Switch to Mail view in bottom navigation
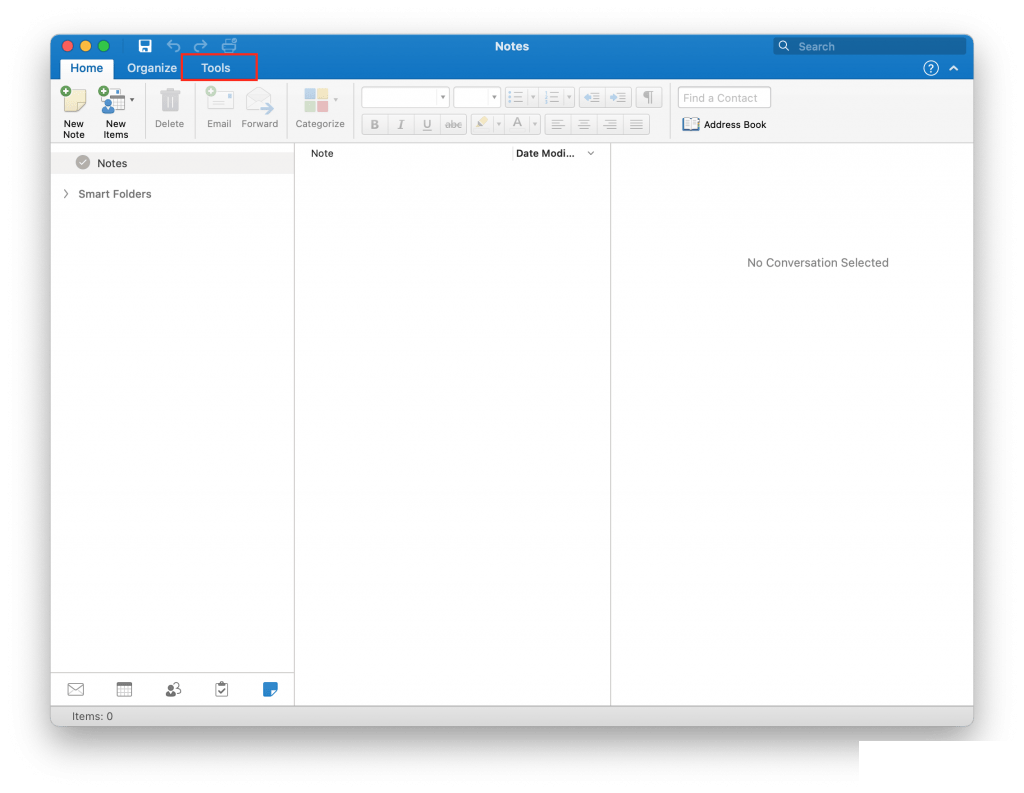Image resolution: width=1024 pixels, height=793 pixels. click(75, 689)
